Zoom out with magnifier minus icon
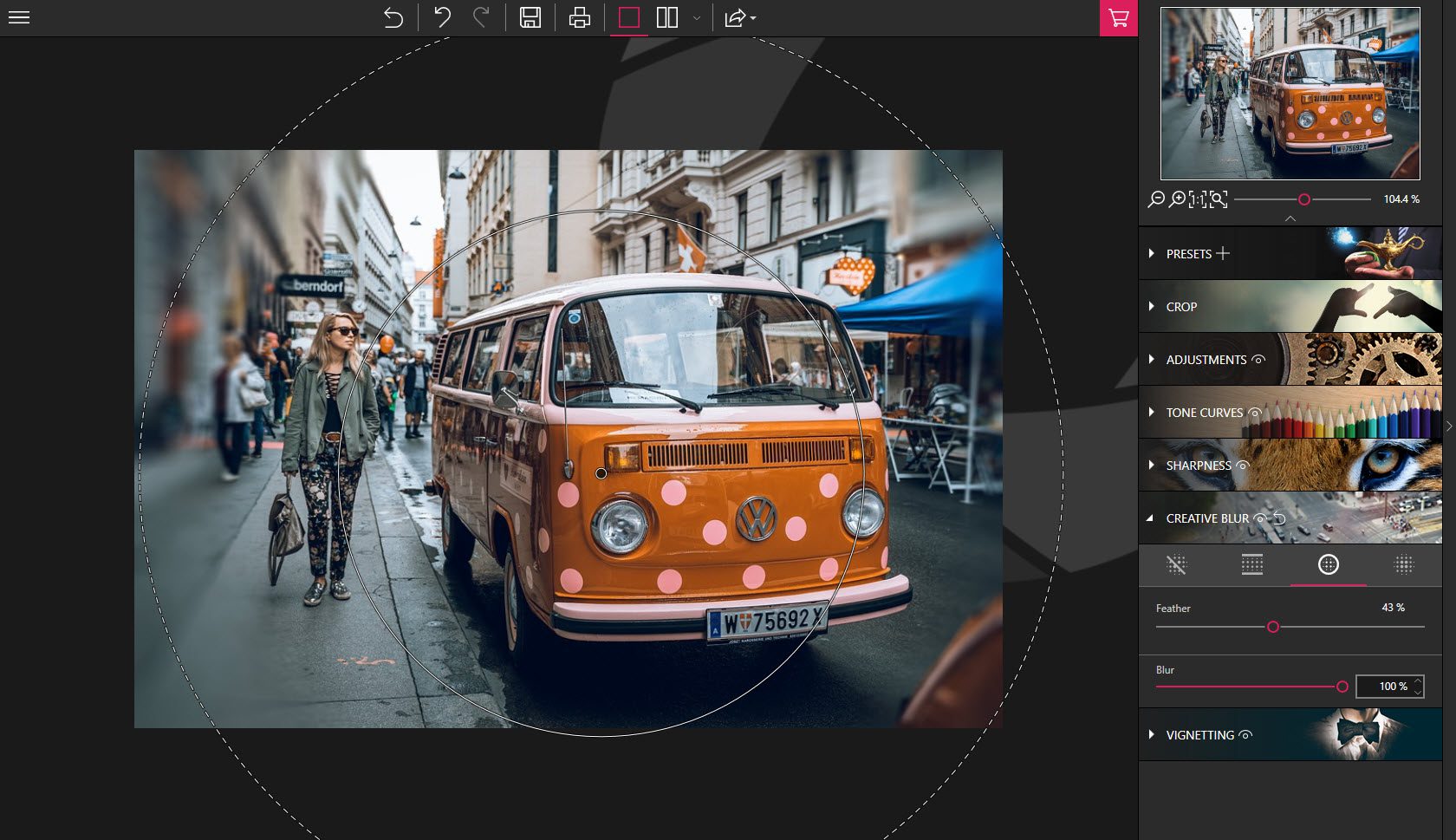1456x840 pixels. (x=1156, y=199)
